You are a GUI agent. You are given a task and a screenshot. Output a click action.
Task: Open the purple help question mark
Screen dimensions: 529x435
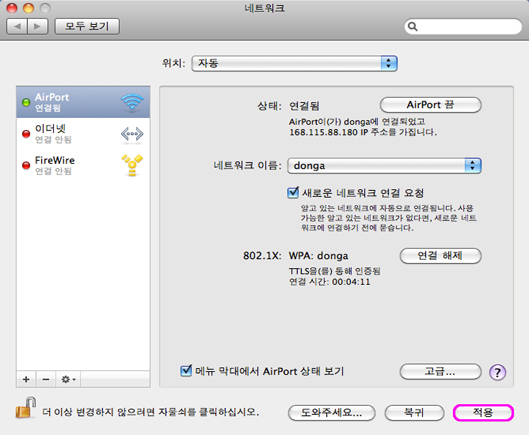(x=497, y=372)
